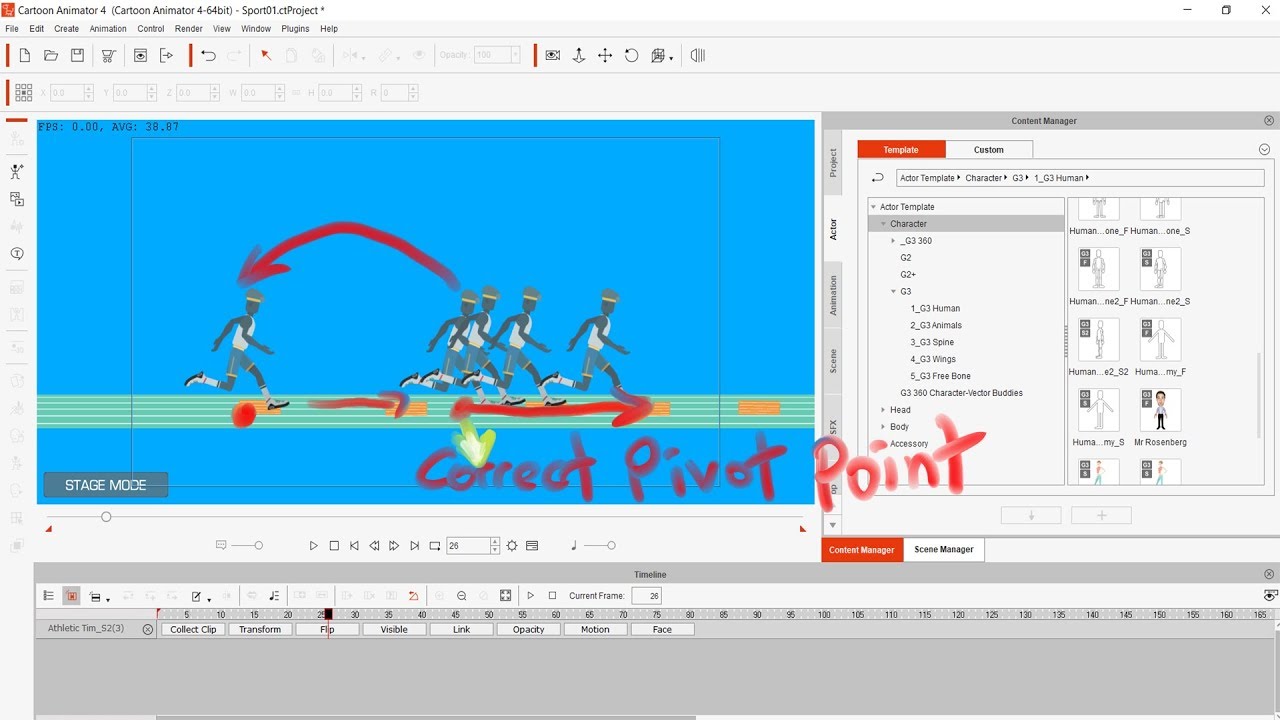Open the timeline track options dropdown
This screenshot has height=720, width=1280.
click(x=98, y=596)
